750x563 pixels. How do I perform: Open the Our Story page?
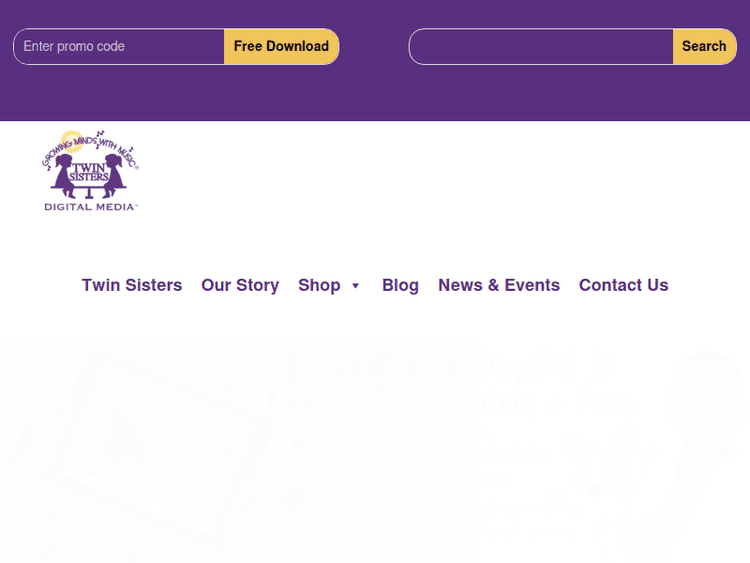(x=240, y=285)
